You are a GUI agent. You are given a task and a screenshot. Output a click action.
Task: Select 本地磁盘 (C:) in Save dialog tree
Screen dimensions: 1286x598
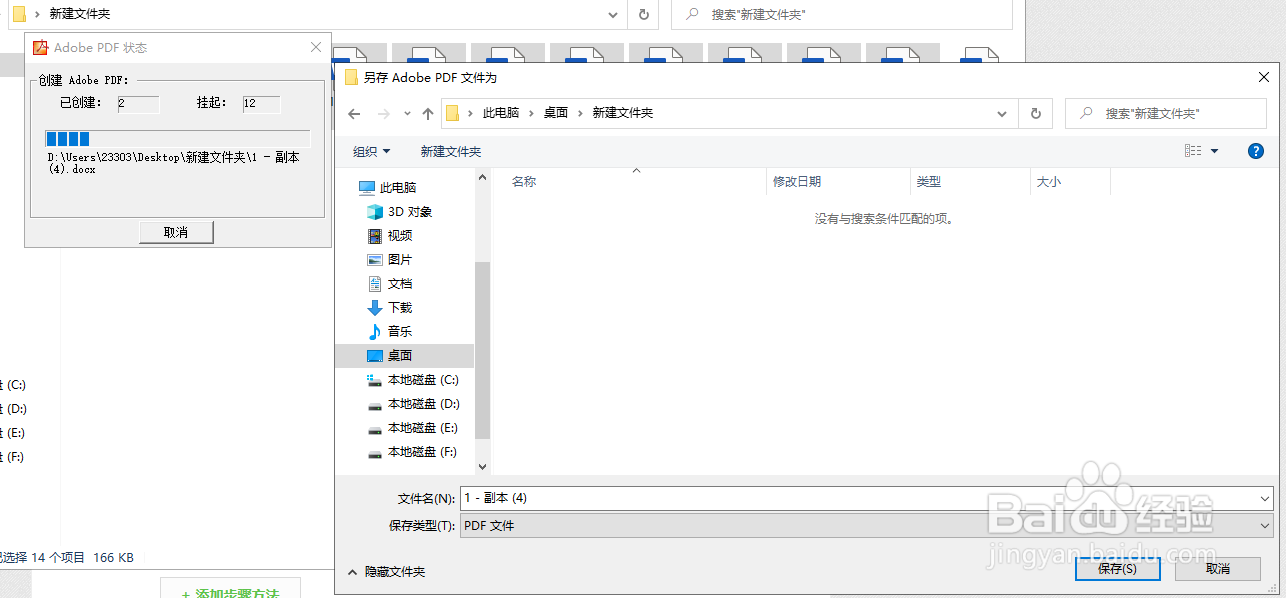(x=413, y=380)
